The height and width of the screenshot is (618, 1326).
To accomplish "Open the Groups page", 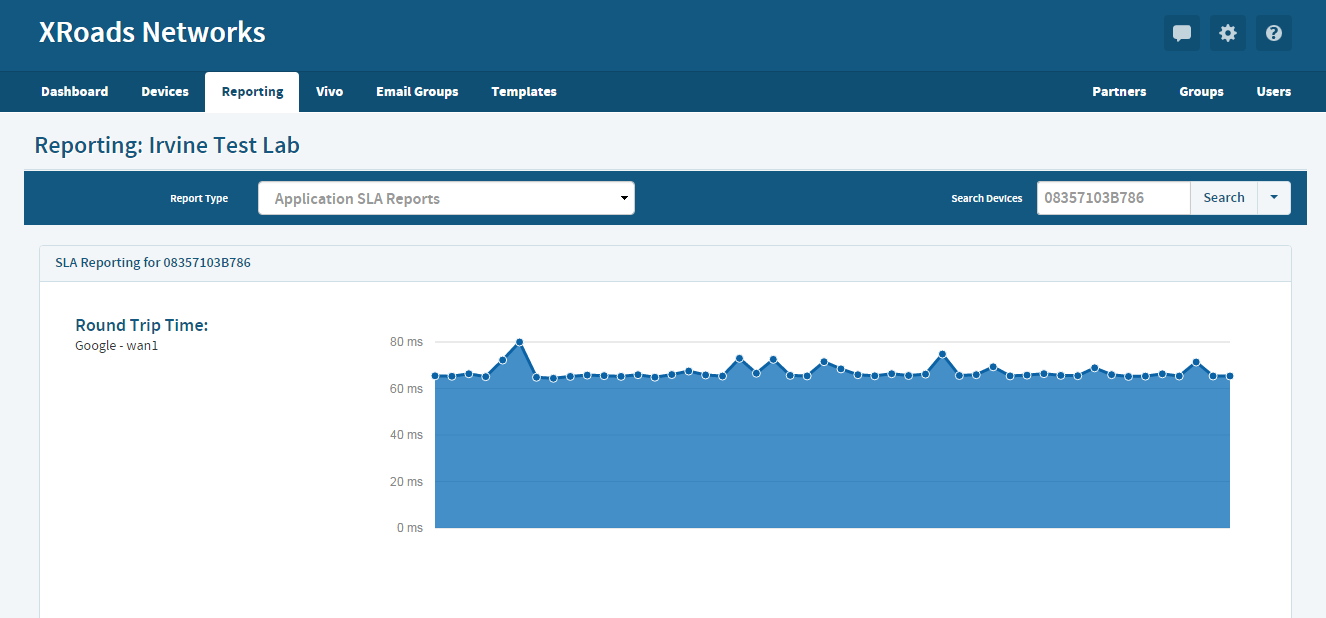I will (x=1201, y=92).
